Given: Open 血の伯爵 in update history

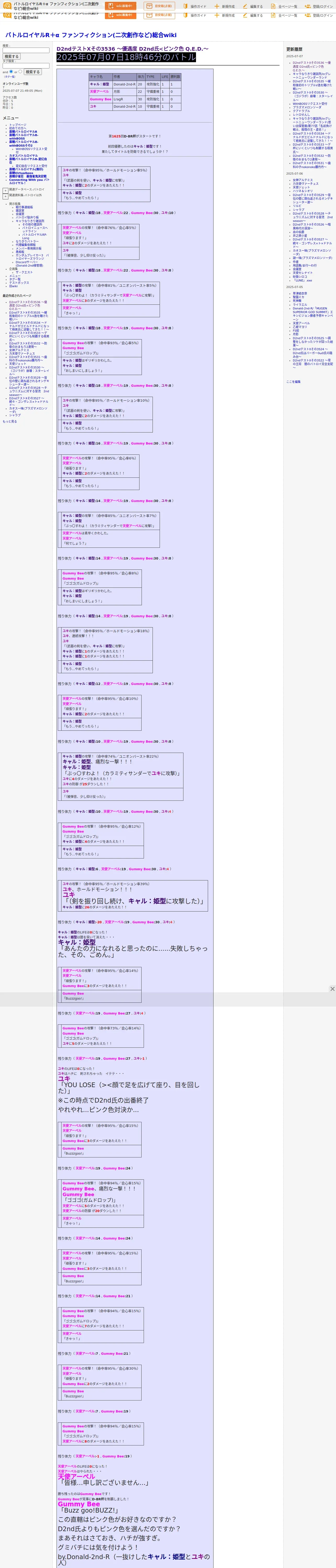Looking at the screenshot, I should pyautogui.click(x=298, y=232).
